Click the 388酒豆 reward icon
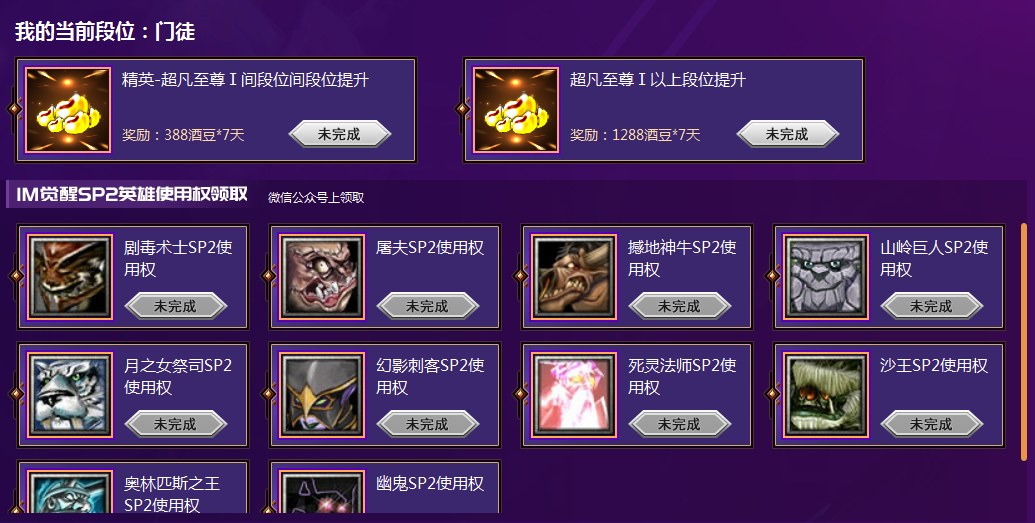1035x523 pixels. click(x=68, y=110)
